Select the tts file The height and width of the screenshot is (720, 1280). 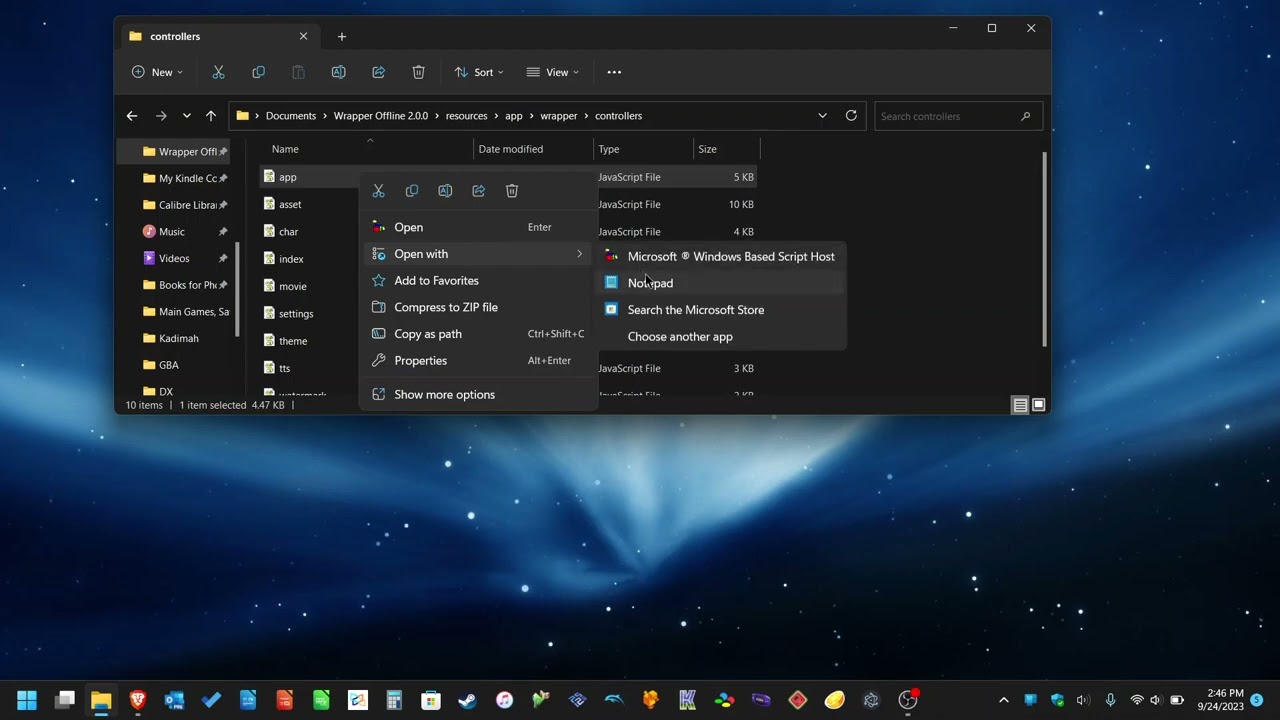point(285,368)
